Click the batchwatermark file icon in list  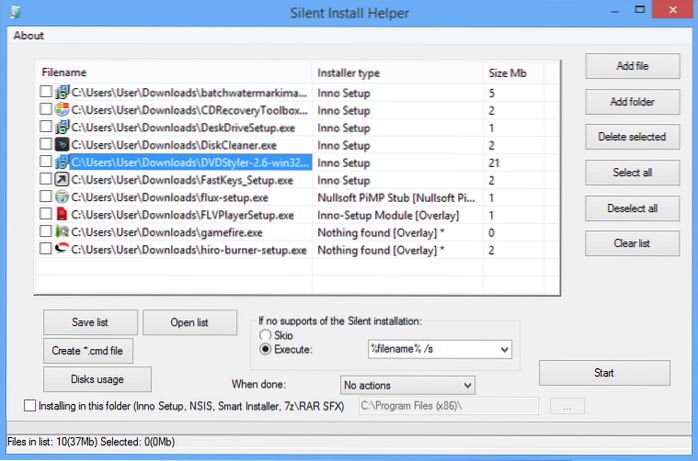pyautogui.click(x=62, y=93)
